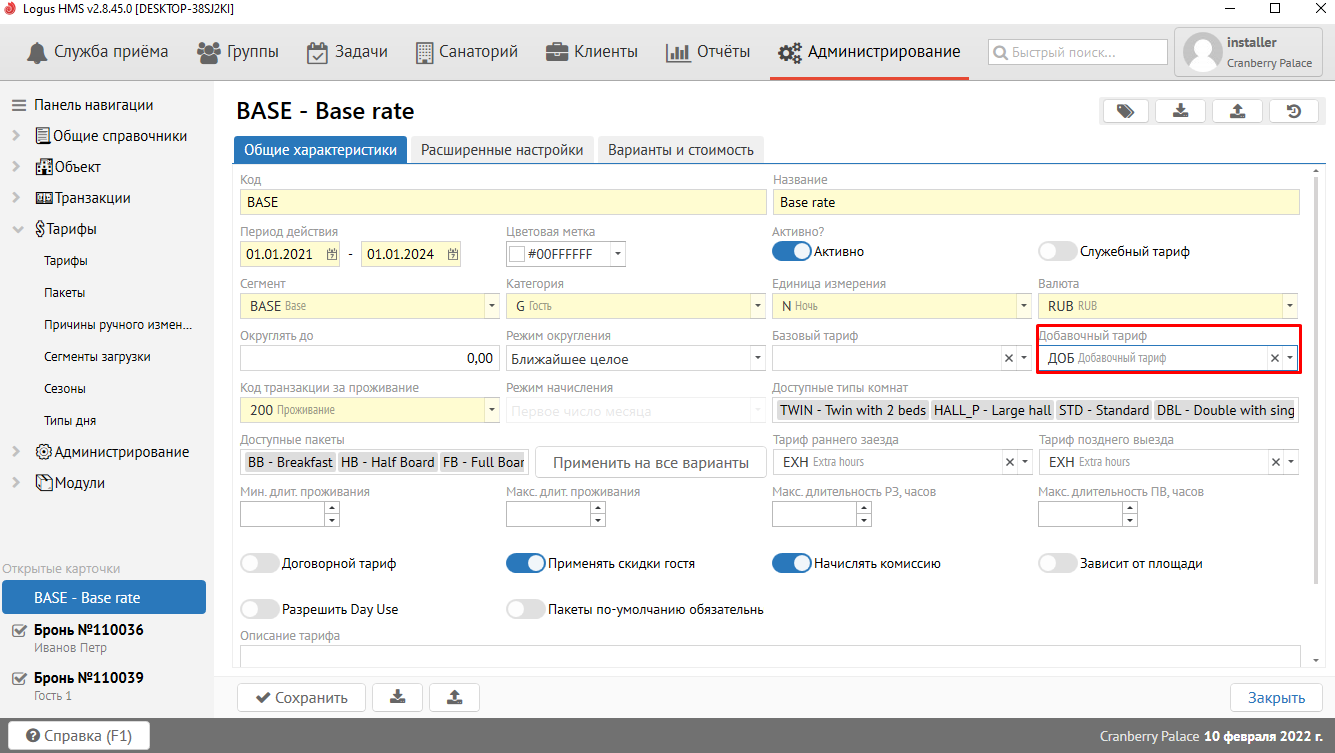
Task: Click the Сохранить button
Action: 301,697
